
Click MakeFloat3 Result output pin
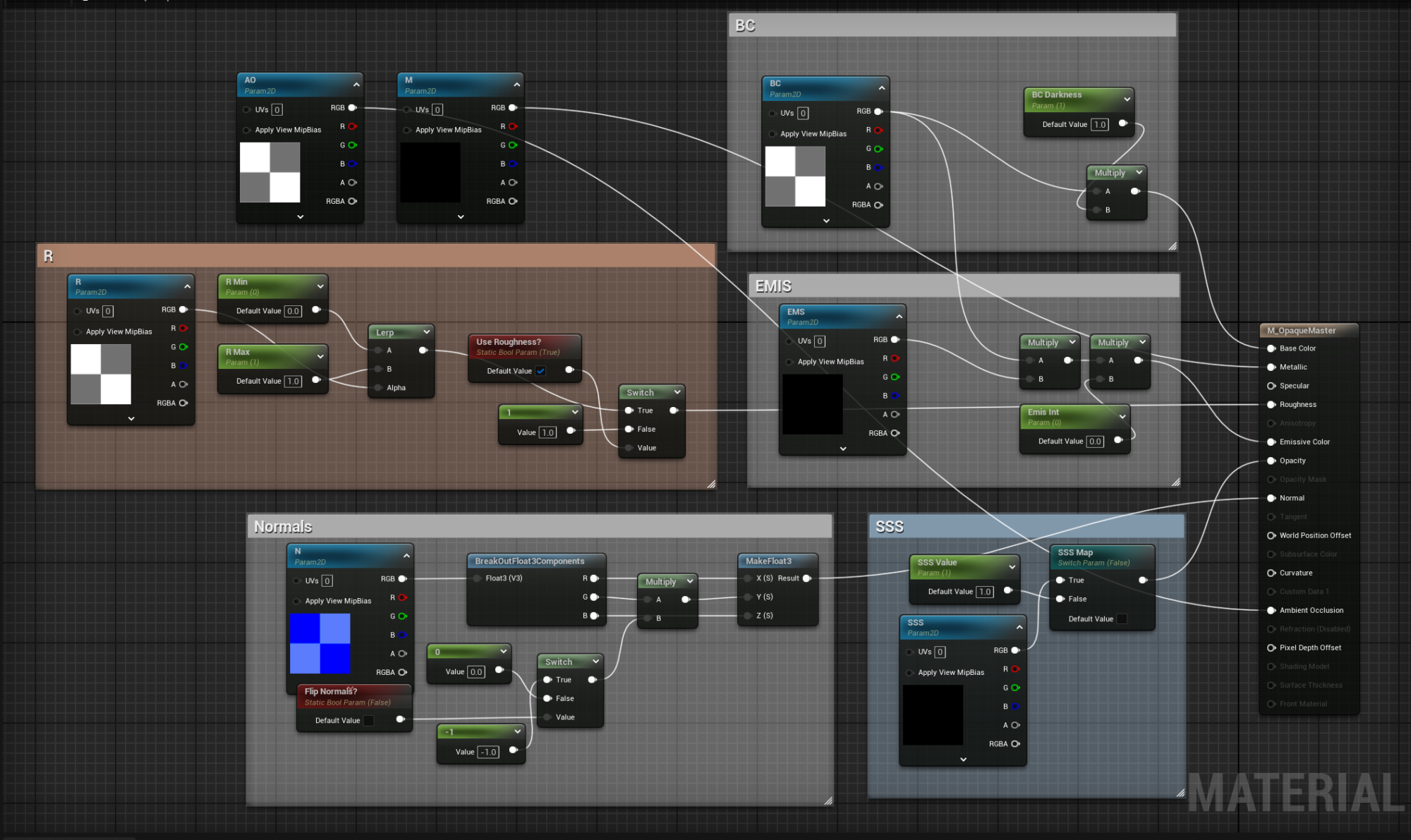(807, 578)
